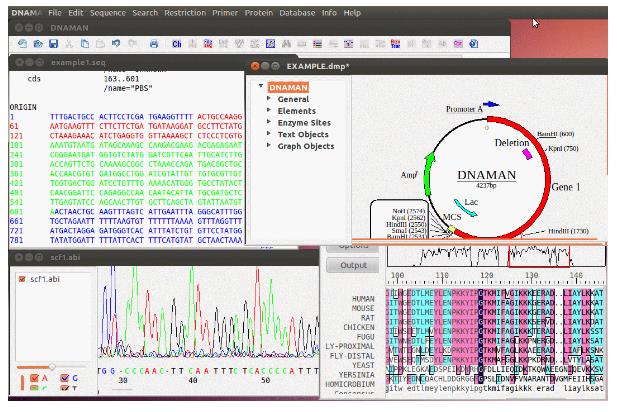Click sequence line number 661

16,221
